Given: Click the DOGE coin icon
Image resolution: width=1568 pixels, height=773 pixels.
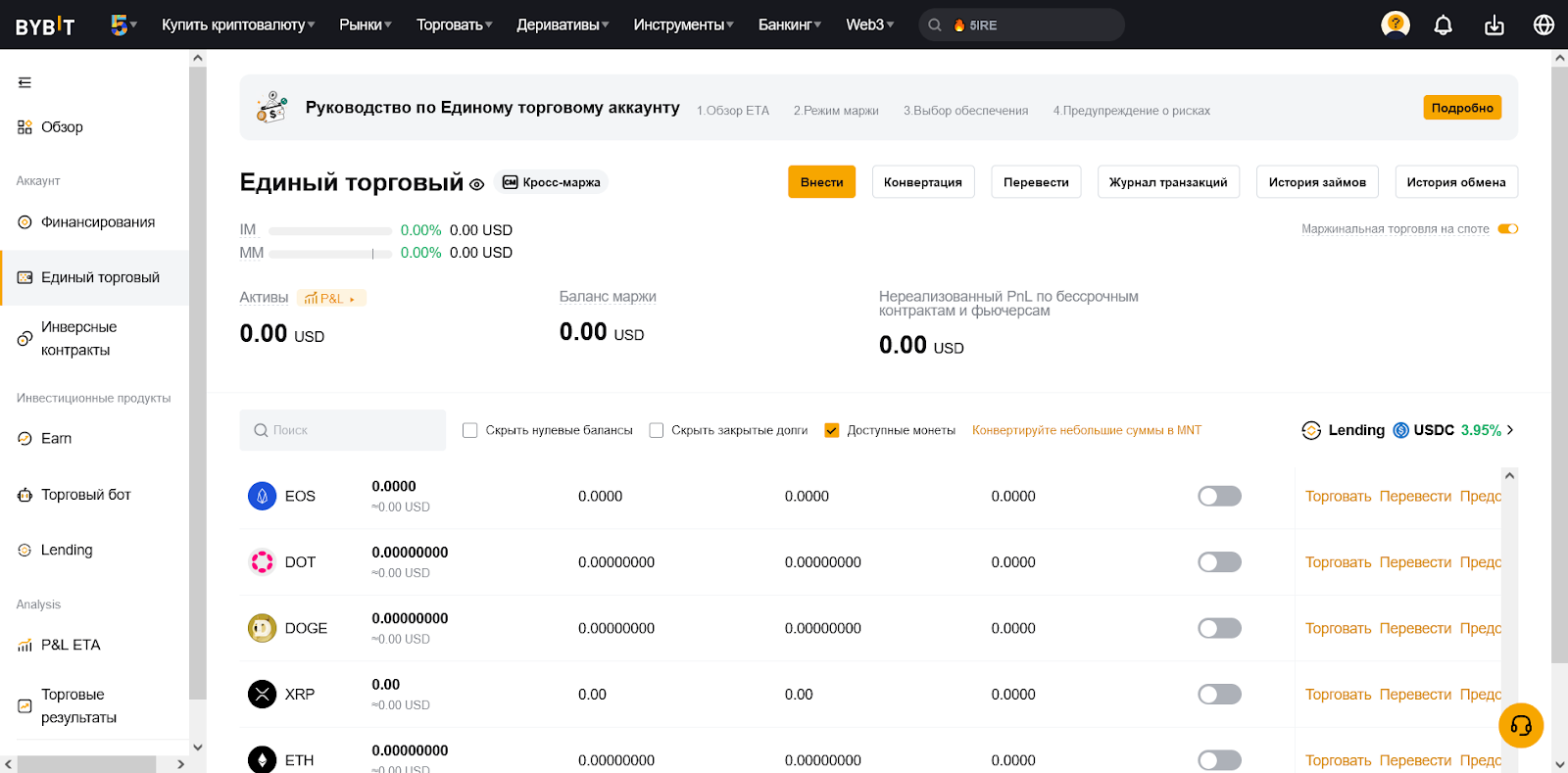Looking at the screenshot, I should pyautogui.click(x=262, y=628).
